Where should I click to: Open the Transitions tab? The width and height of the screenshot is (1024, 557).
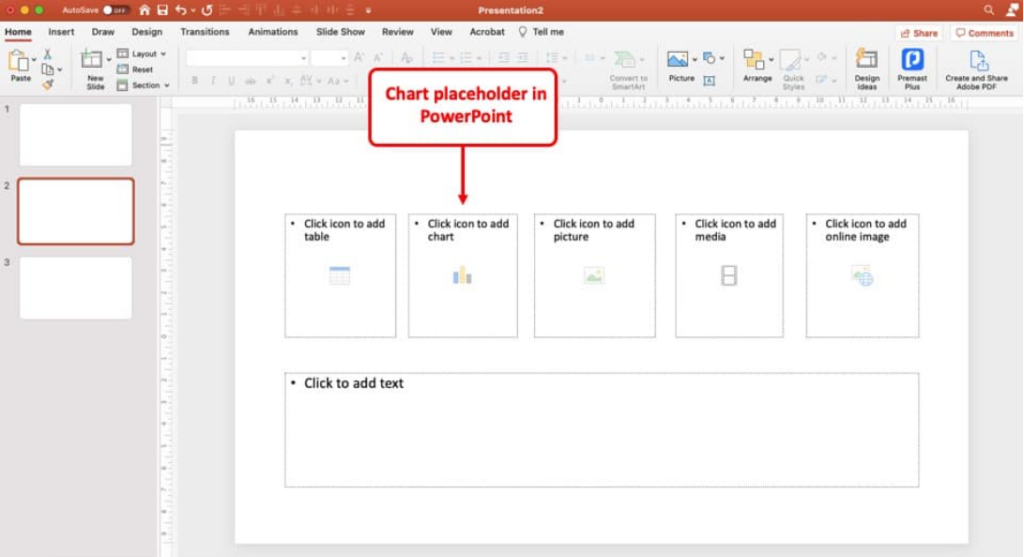pyautogui.click(x=205, y=32)
